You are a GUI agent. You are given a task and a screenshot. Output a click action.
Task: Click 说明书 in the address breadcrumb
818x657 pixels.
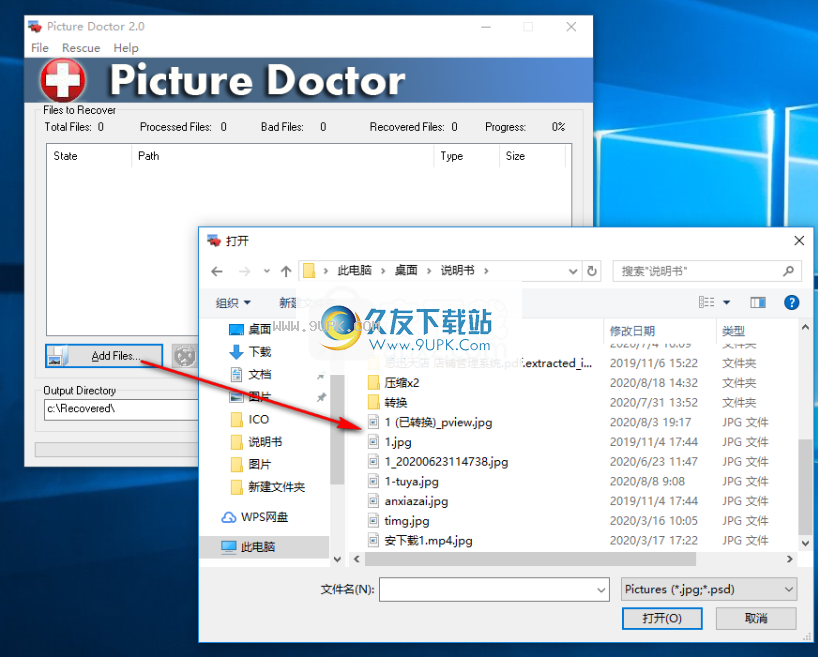[x=458, y=270]
